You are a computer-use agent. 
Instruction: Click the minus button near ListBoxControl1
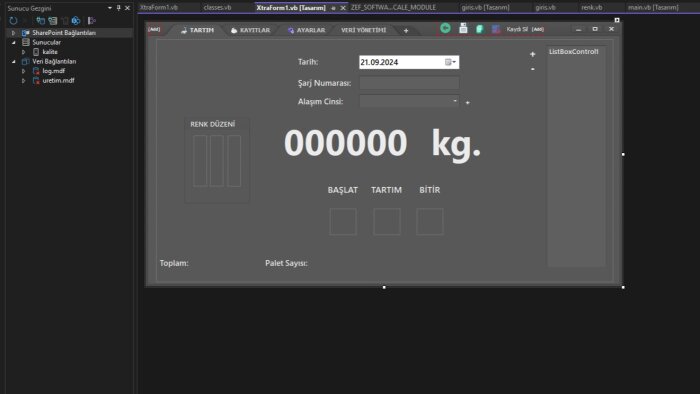pos(532,69)
